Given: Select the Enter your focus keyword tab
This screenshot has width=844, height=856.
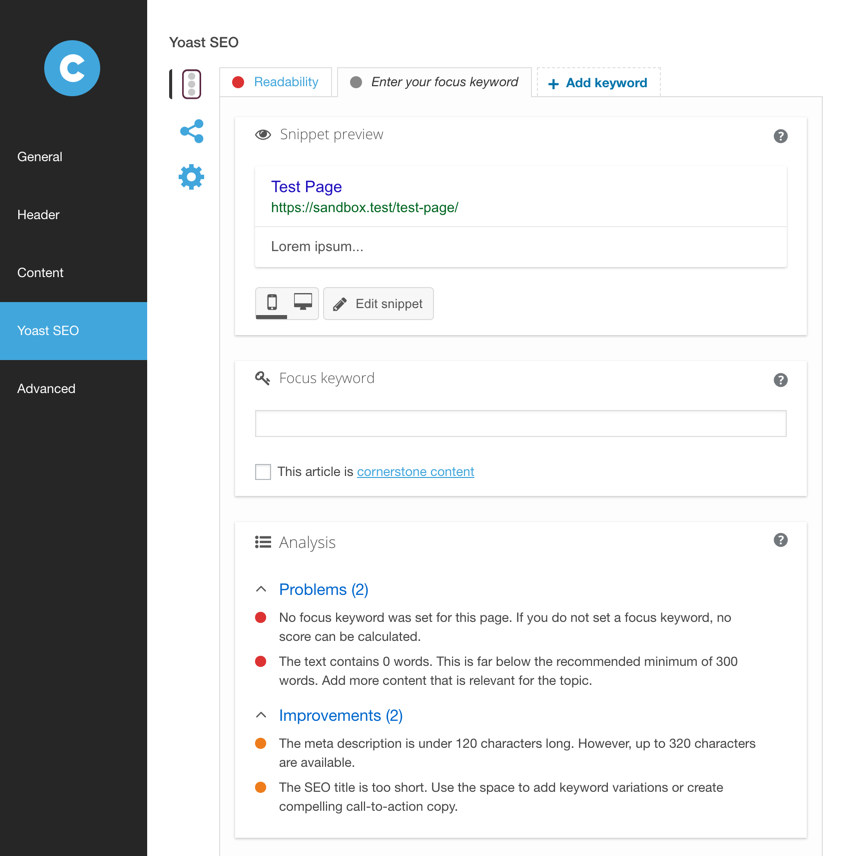Looking at the screenshot, I should (x=435, y=82).
